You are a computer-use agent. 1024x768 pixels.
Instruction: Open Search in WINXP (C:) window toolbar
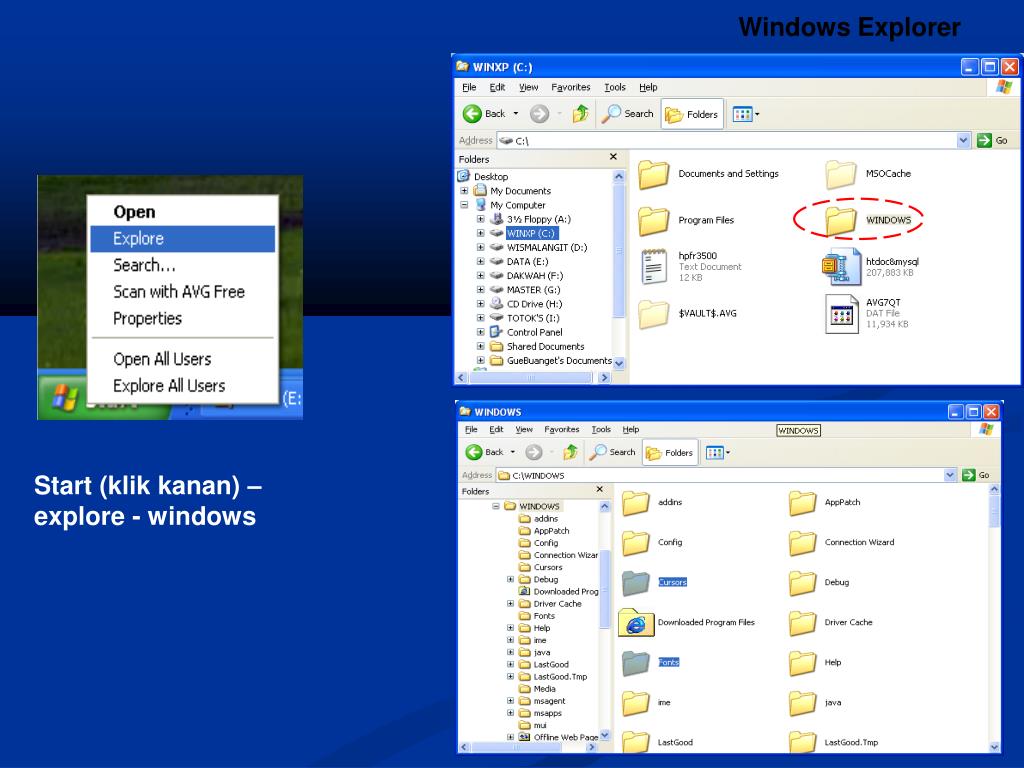point(628,114)
